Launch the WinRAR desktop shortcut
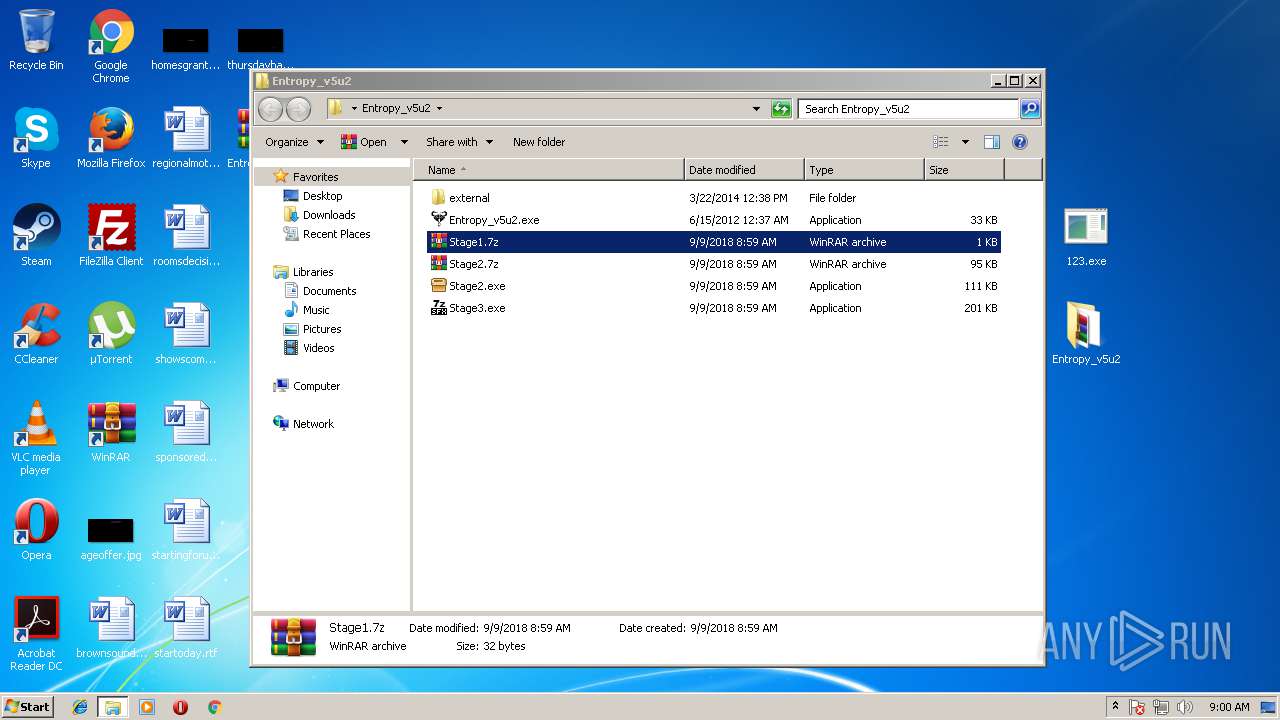The height and width of the screenshot is (720, 1280). (111, 433)
